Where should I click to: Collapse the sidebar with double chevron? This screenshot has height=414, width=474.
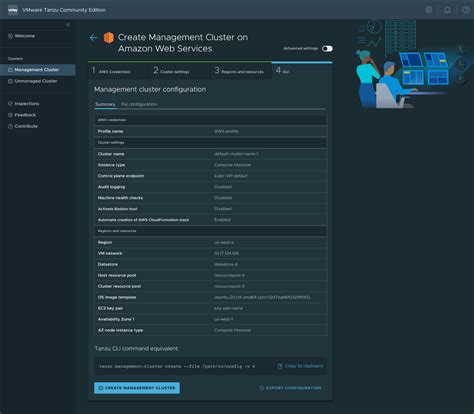point(68,25)
